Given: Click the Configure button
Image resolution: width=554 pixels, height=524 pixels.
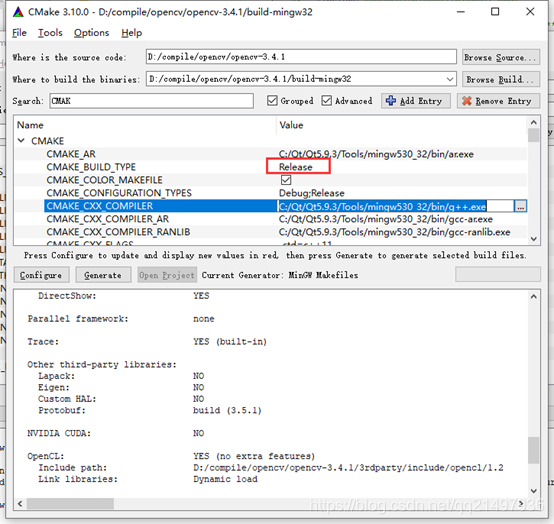Looking at the screenshot, I should tap(41, 275).
